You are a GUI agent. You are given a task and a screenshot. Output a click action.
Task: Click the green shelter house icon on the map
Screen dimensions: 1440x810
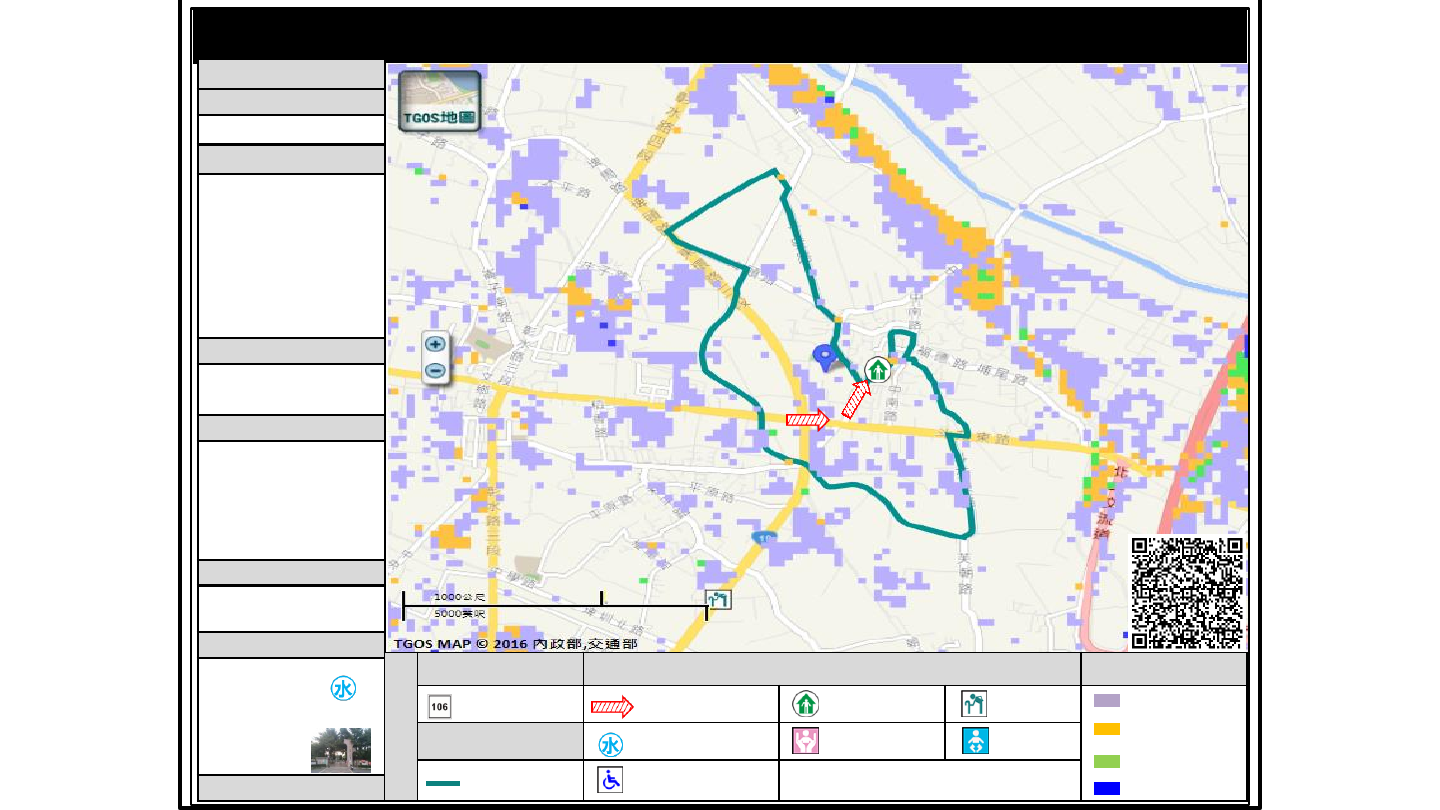click(x=877, y=369)
